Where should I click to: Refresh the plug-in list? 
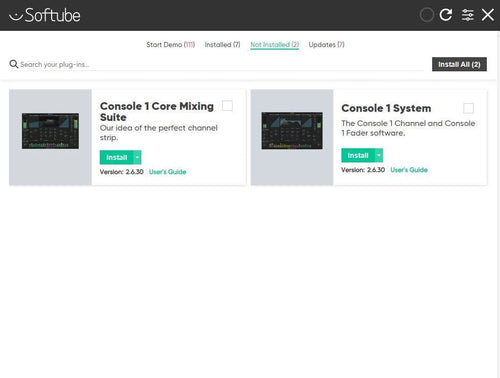click(446, 15)
